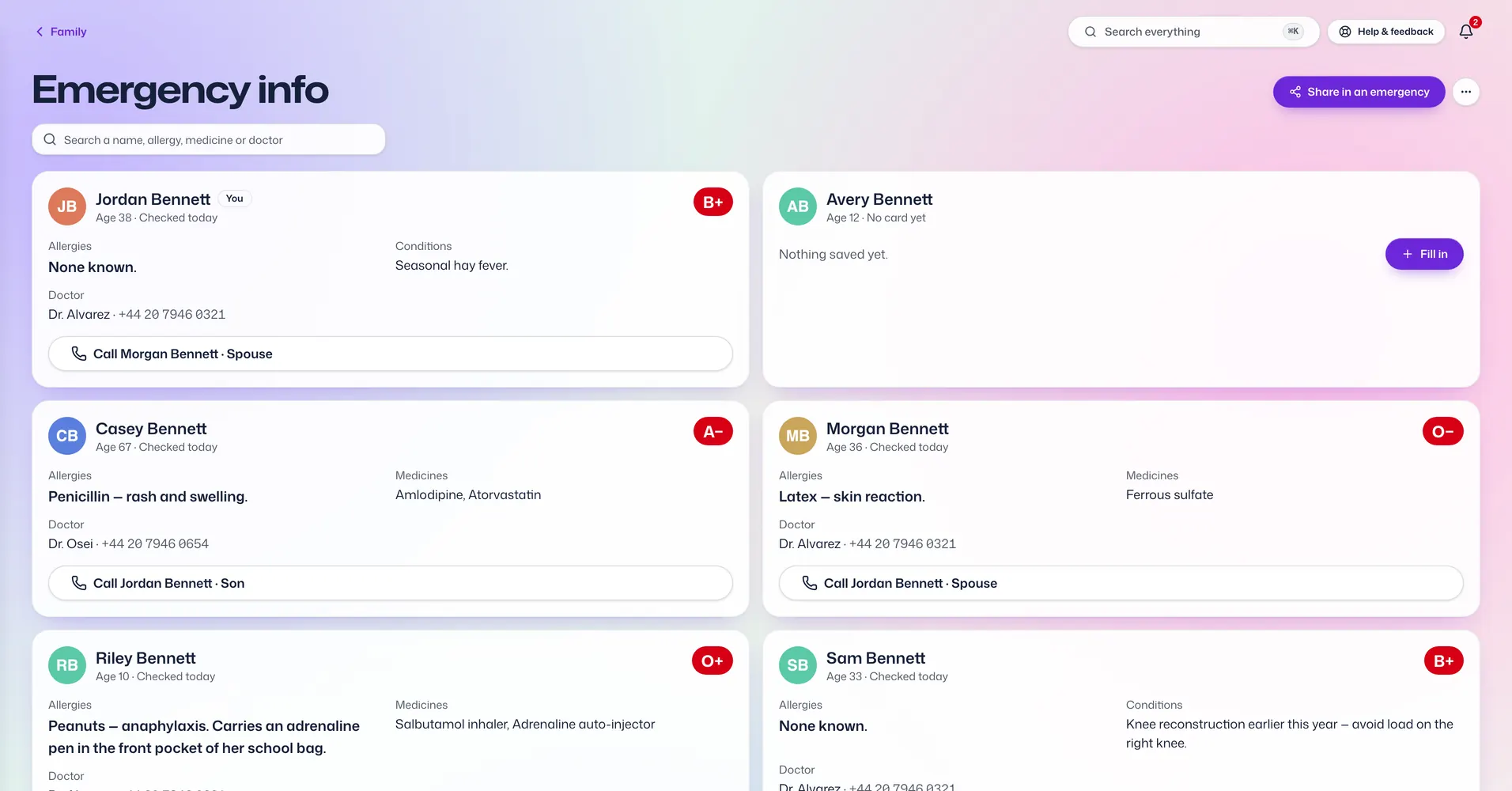Click Morgan Bennett's O− blood type badge
Image resolution: width=1512 pixels, height=791 pixels.
click(1443, 431)
